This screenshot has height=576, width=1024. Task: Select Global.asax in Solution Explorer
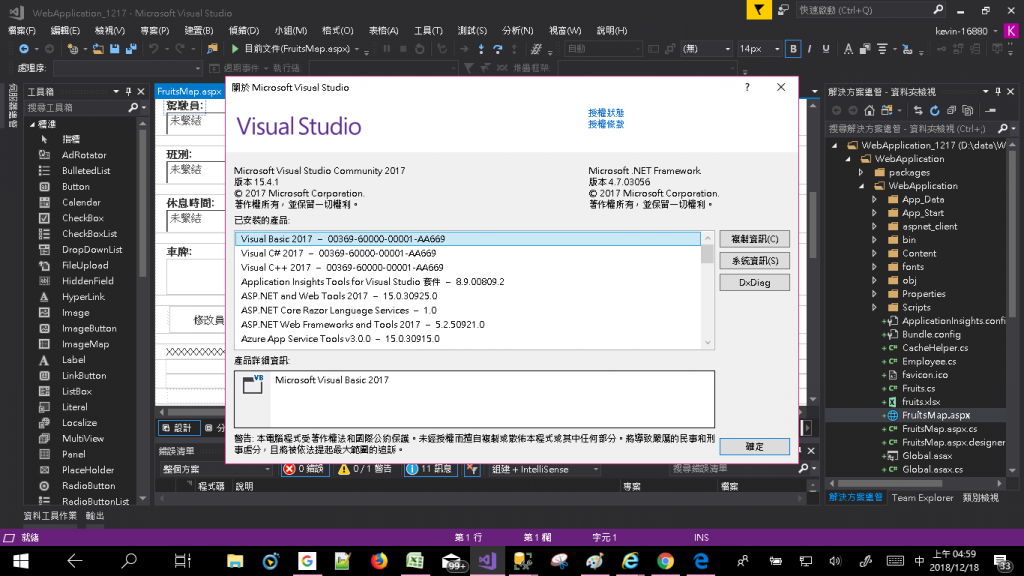(x=927, y=456)
